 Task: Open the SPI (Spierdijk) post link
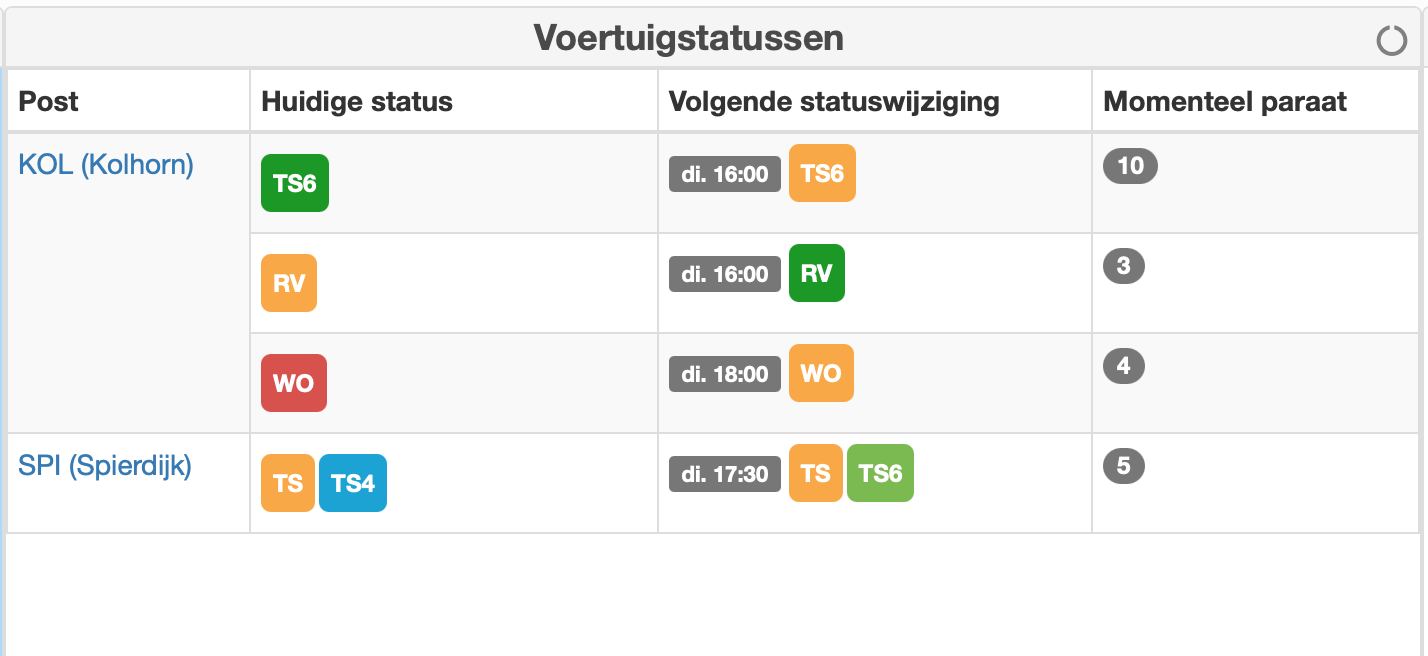105,465
